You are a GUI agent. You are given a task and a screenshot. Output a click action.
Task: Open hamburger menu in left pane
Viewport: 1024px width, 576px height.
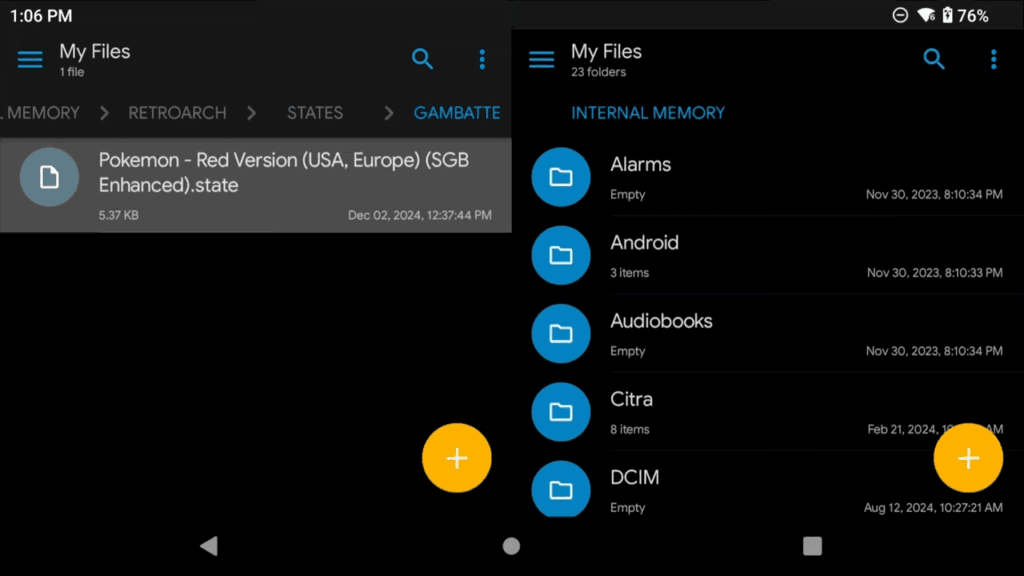pyautogui.click(x=30, y=60)
